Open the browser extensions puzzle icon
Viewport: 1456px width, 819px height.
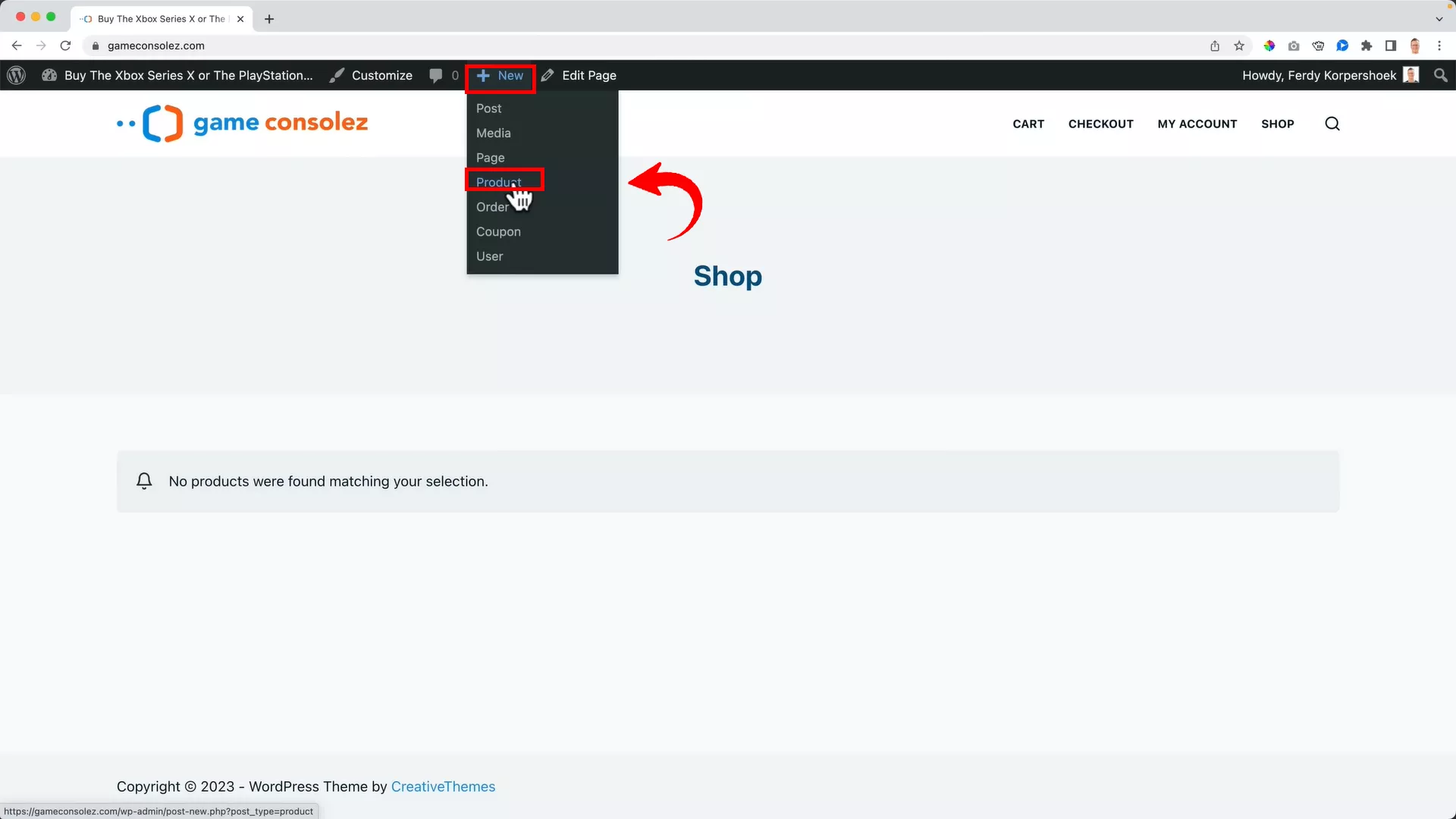point(1367,45)
